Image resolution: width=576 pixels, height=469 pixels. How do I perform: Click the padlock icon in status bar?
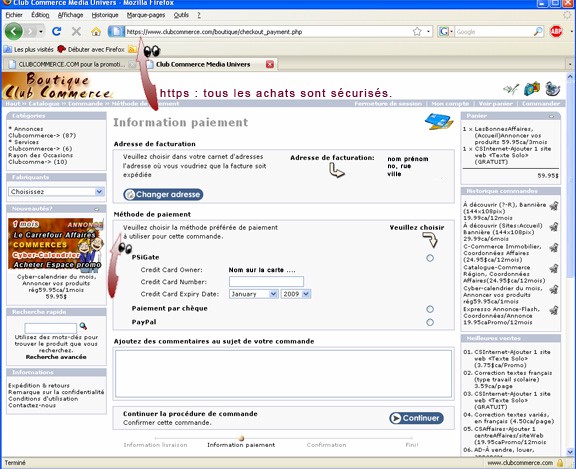560,463
